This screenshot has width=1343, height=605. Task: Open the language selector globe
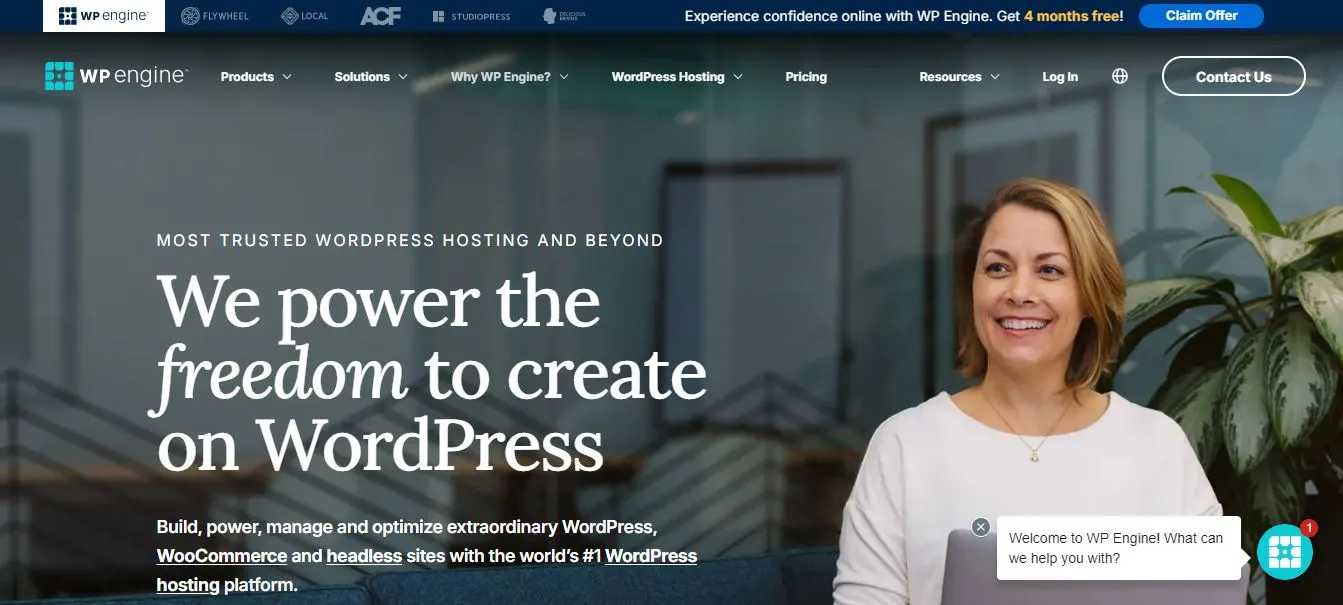tap(1120, 75)
